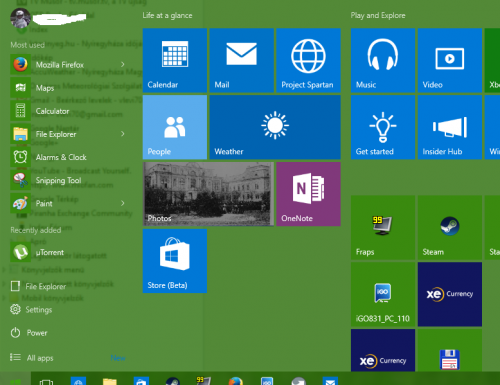Launch the purple OneNote tile
Viewport: 500px width, 385px height.
pyautogui.click(x=308, y=194)
